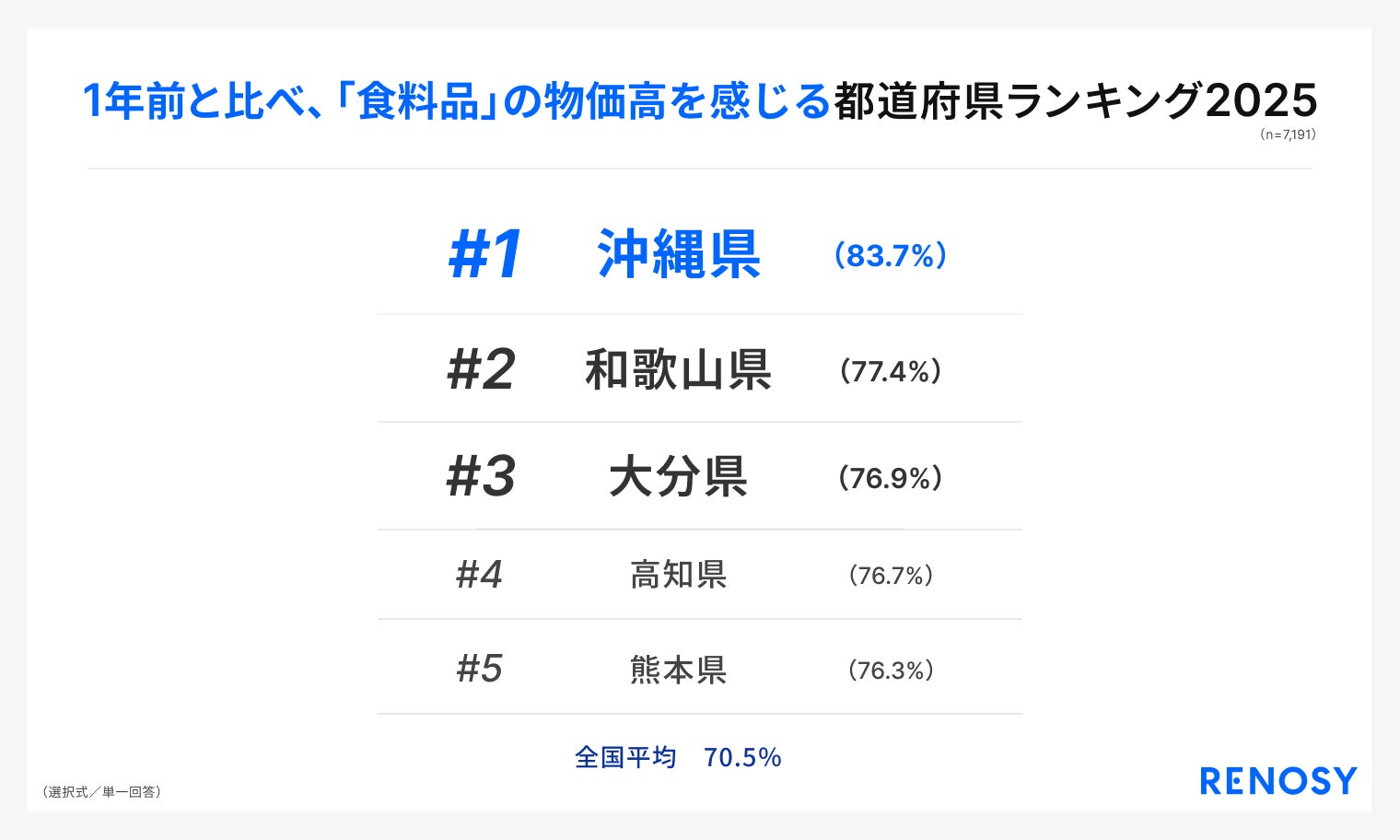
Task: Click the 高知県 prefecture name
Action: tap(679, 575)
